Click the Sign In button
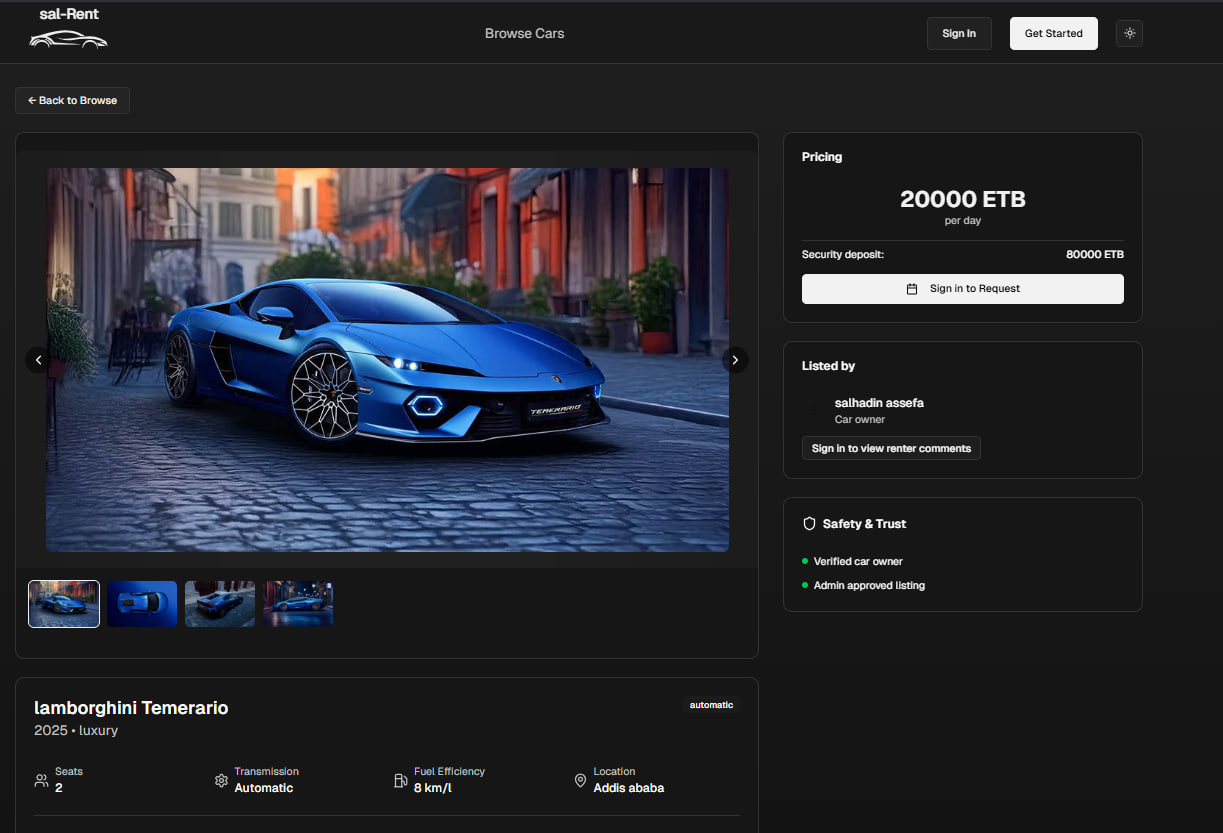Viewport: 1223px width, 833px height. click(x=959, y=33)
